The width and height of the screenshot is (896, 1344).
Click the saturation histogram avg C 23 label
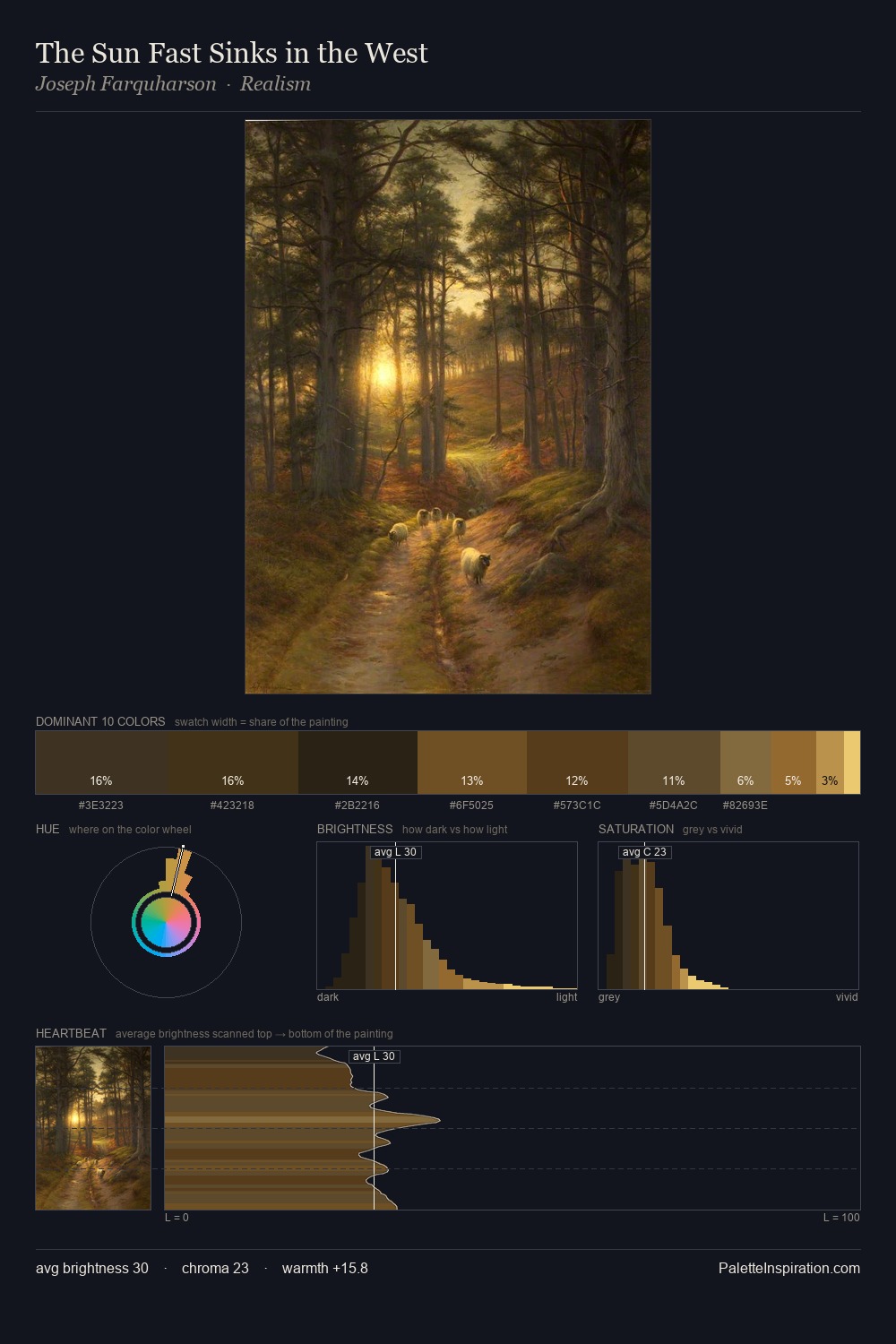point(644,852)
